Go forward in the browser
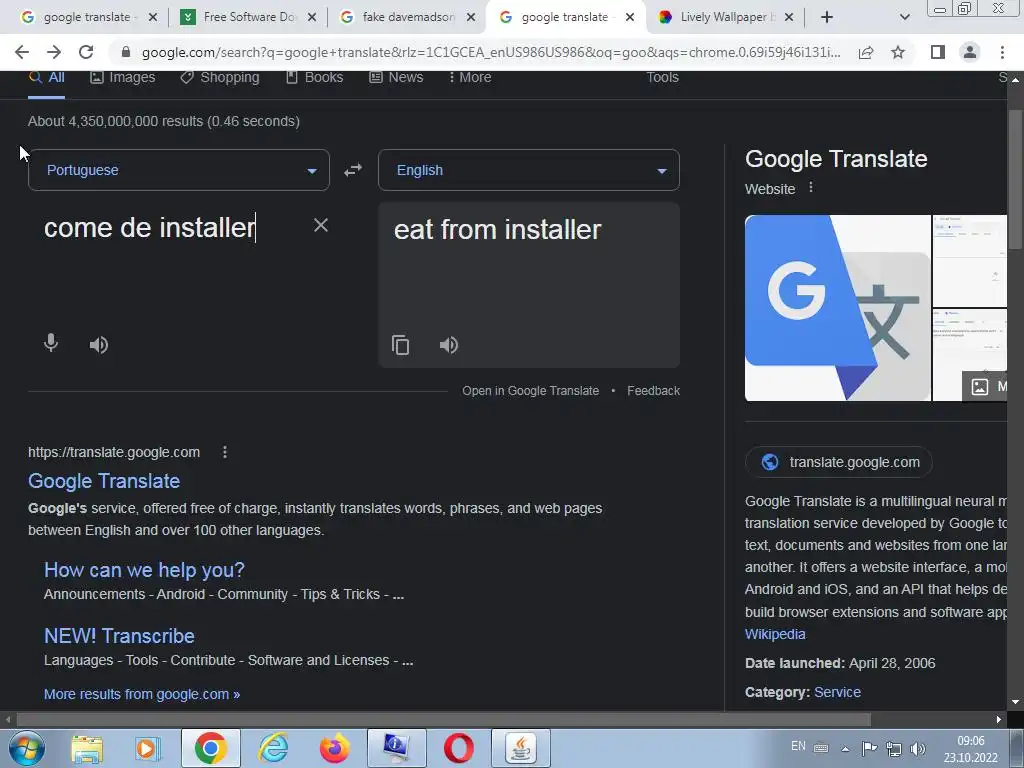Screen dimensions: 1024x768 [54, 52]
